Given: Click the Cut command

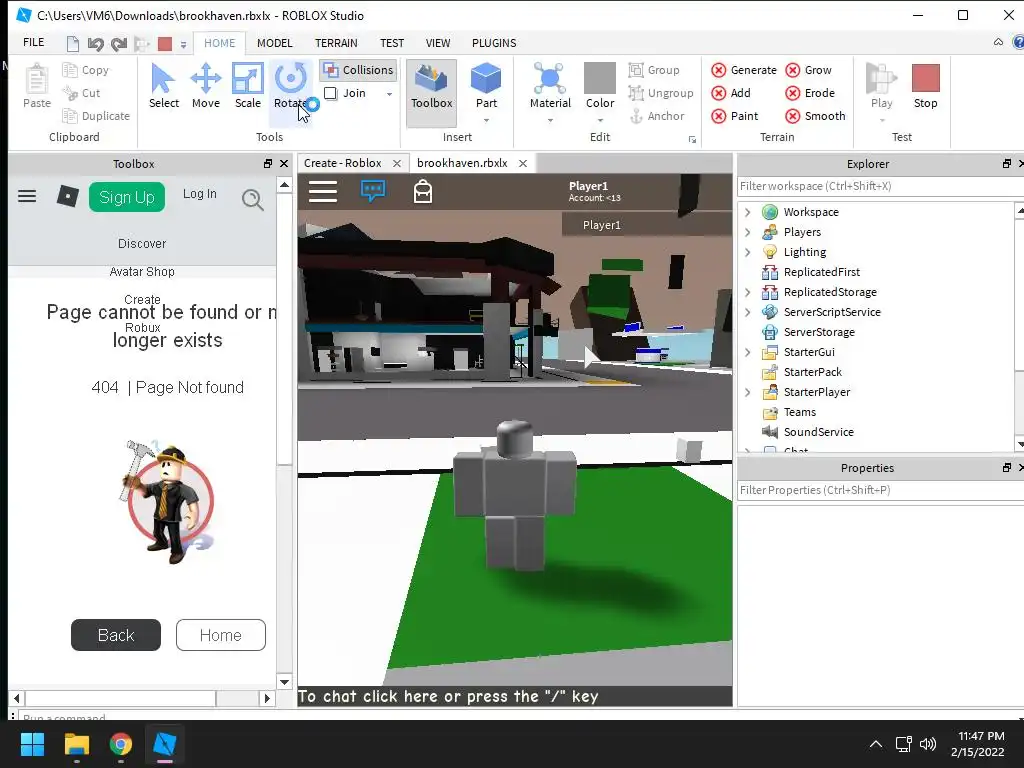Looking at the screenshot, I should click(x=81, y=93).
